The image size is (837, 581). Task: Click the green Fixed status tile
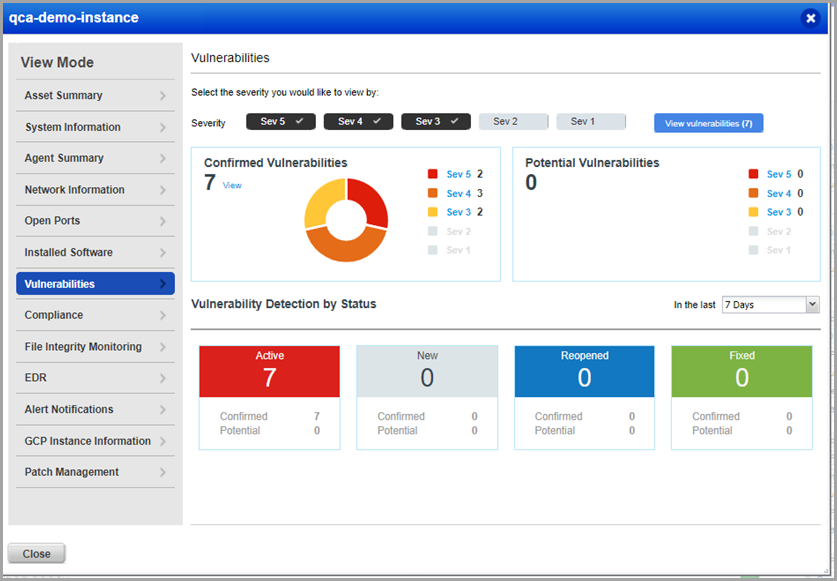(x=741, y=370)
